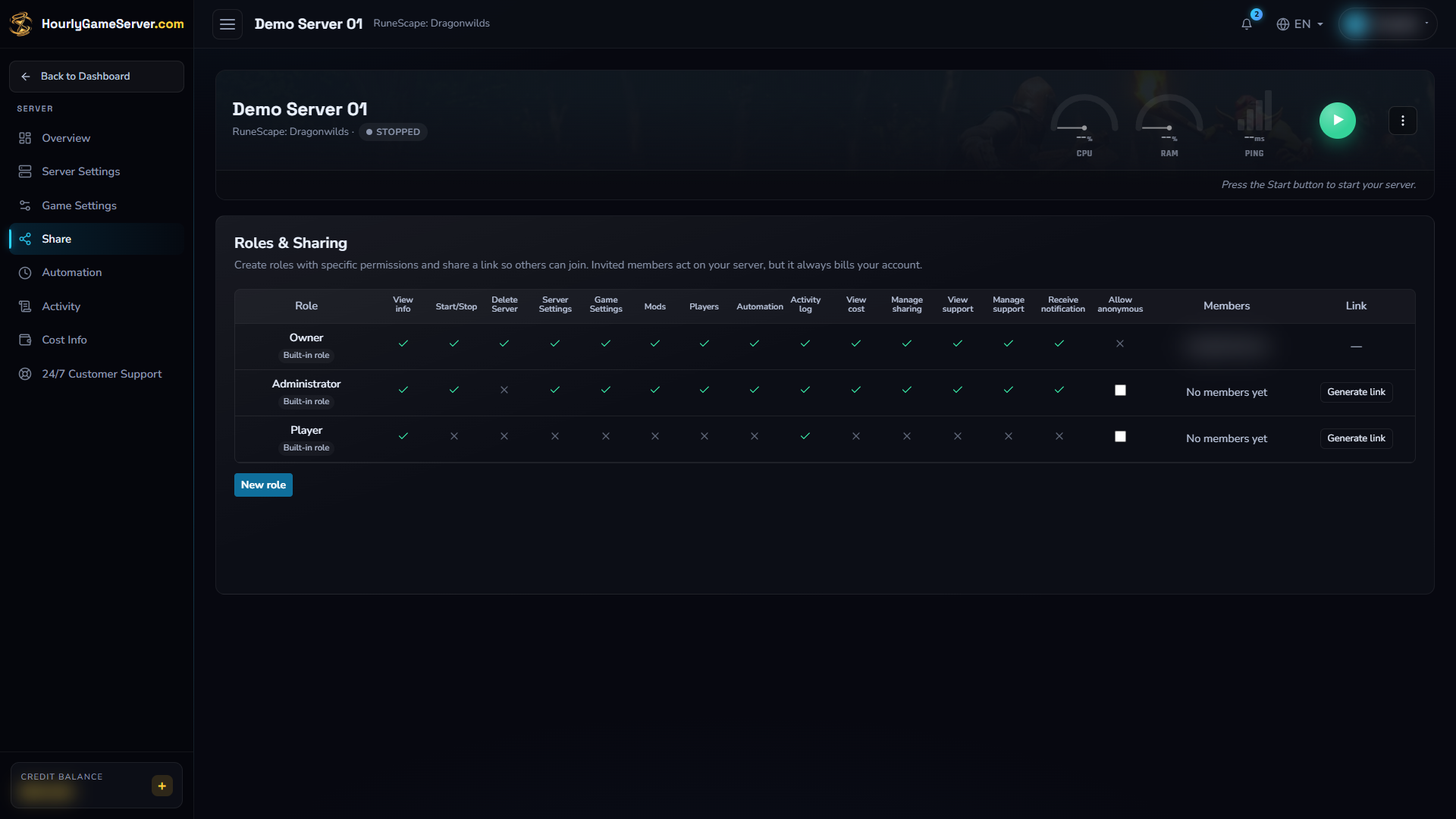The image size is (1456, 819).
Task: Open the notifications bell
Action: 1247,24
